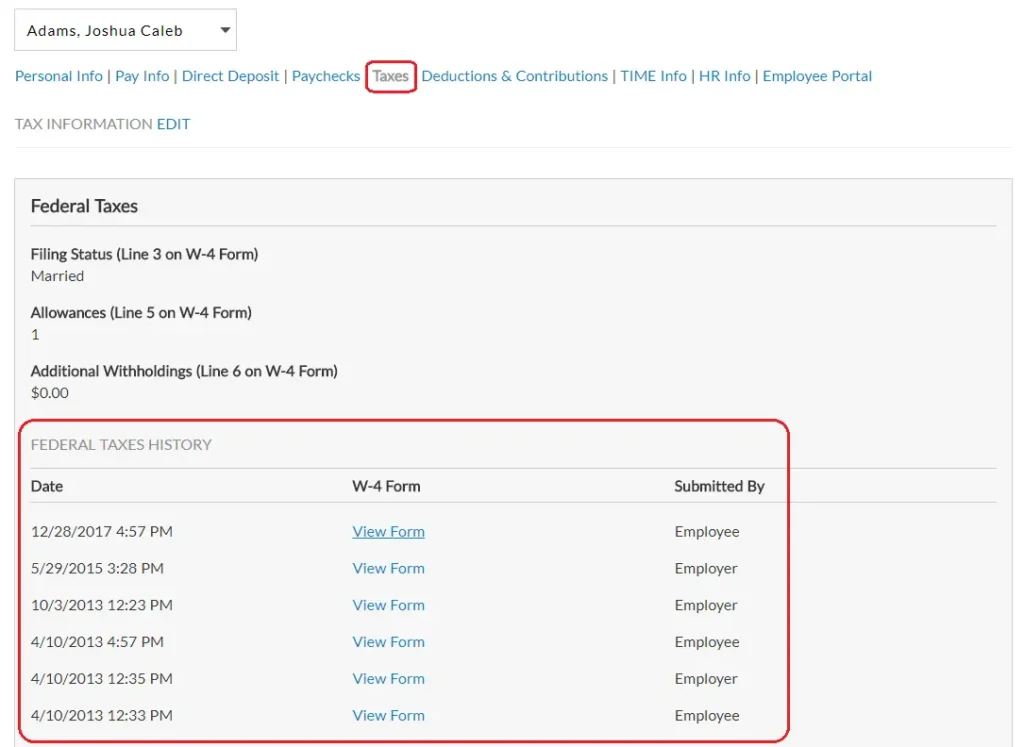Switch to the Direct Deposit tab

pos(230,76)
